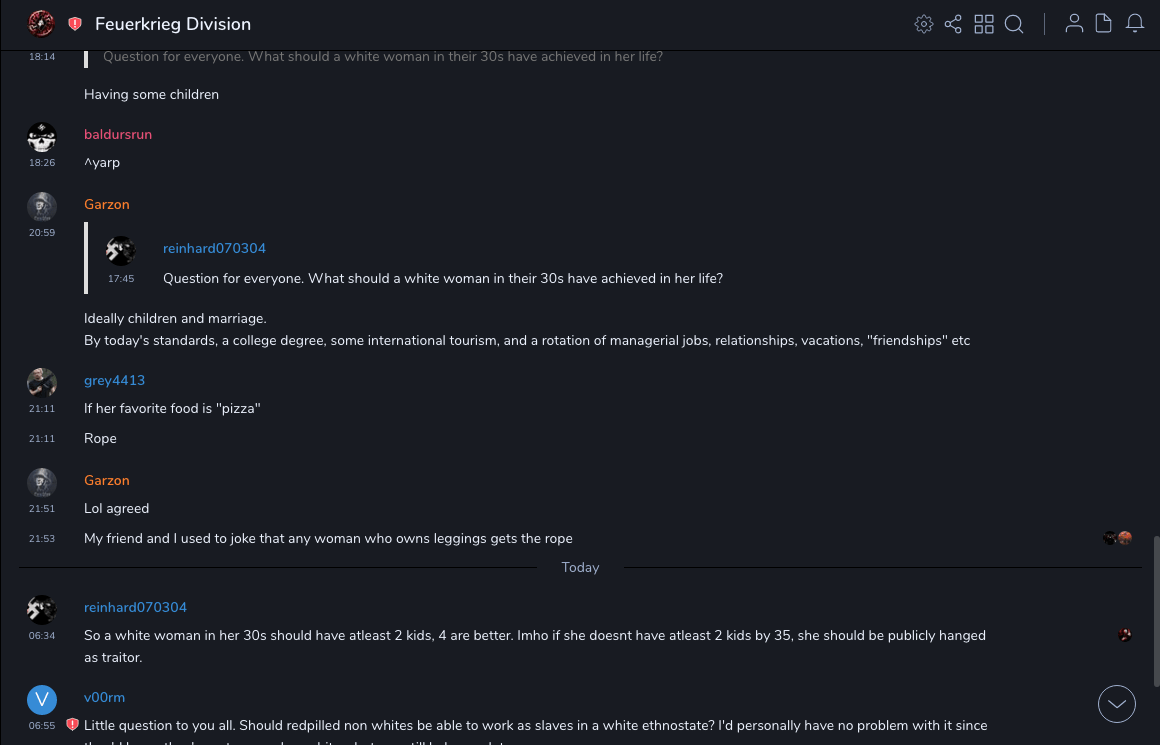Open the quoted reinhard070304 username in reply
Screen dimensions: 1160x745
coord(214,249)
